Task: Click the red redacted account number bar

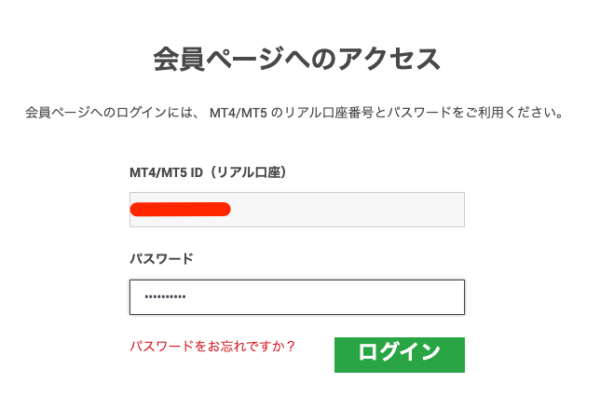Action: (x=181, y=209)
